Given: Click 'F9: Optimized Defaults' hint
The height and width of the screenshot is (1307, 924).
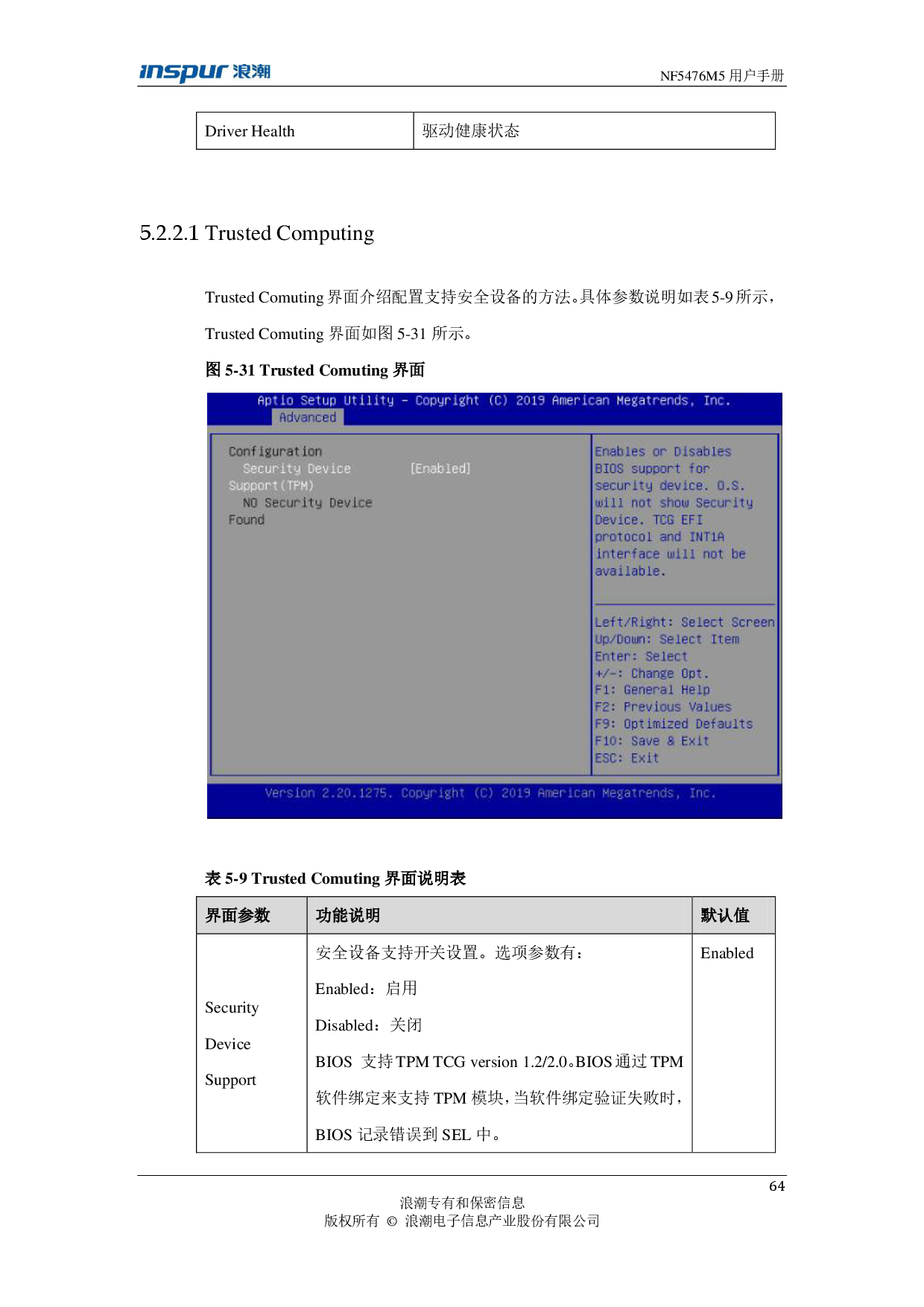Looking at the screenshot, I should click(673, 724).
